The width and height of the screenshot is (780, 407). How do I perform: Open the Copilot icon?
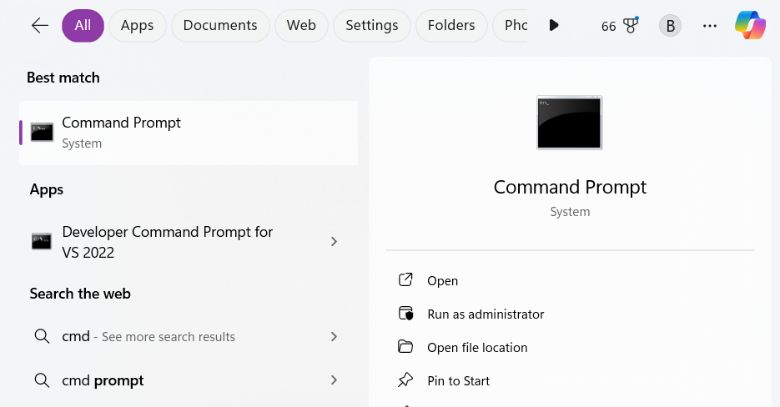click(750, 25)
